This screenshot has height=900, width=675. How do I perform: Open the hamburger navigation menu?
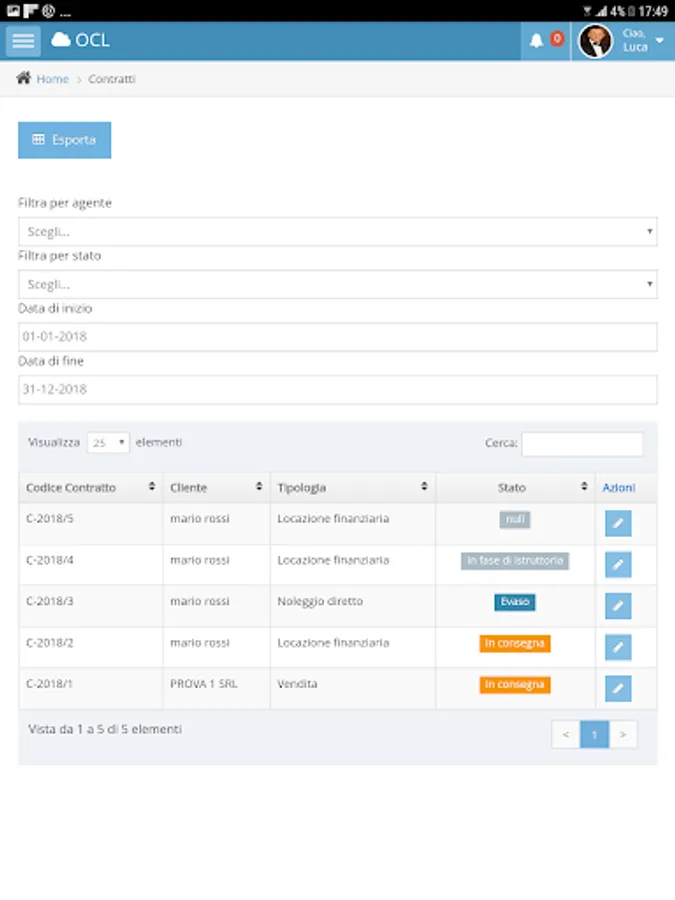click(x=24, y=41)
